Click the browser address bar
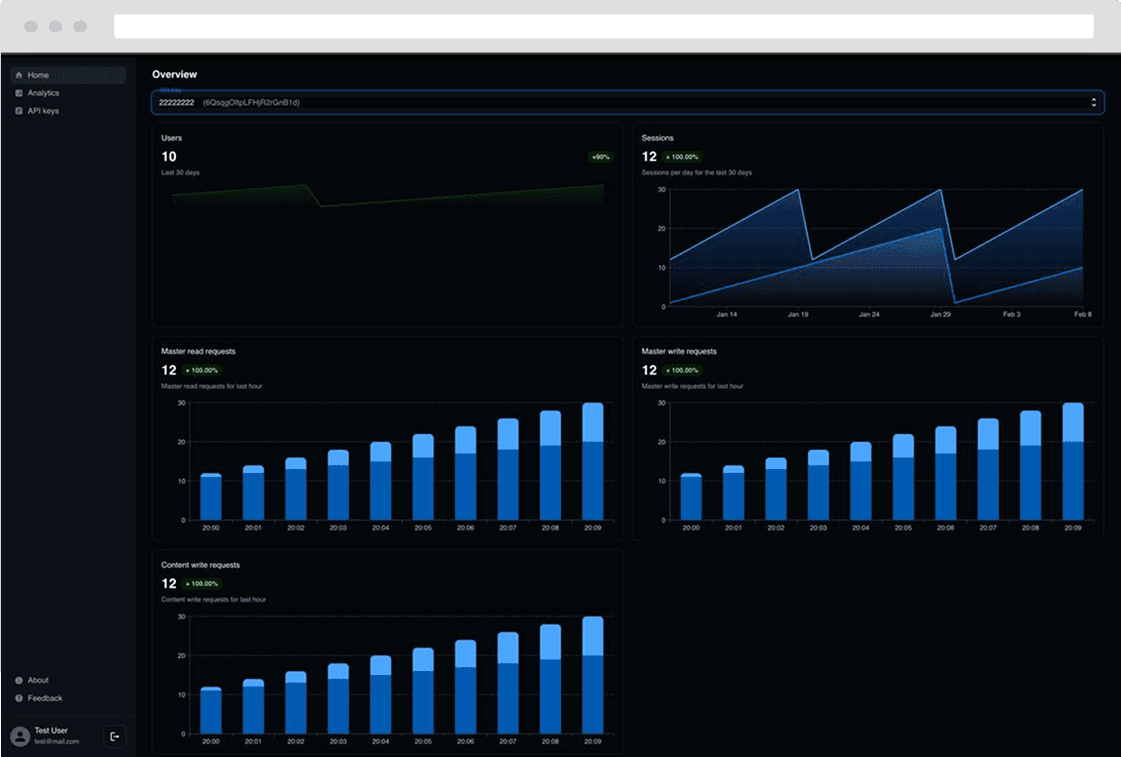The height and width of the screenshot is (757, 1121). pyautogui.click(x=603, y=26)
